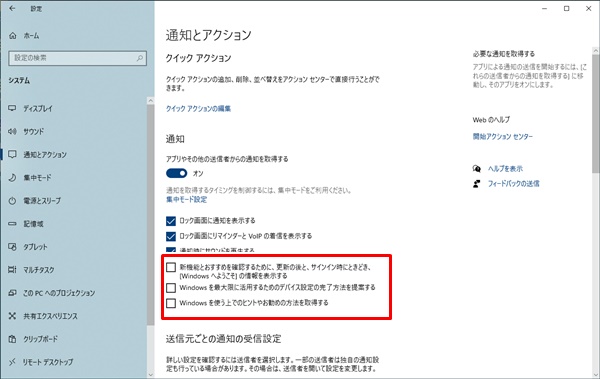Click the ヘルプを表示 help icon
The width and height of the screenshot is (600, 379).
pyautogui.click(x=477, y=168)
